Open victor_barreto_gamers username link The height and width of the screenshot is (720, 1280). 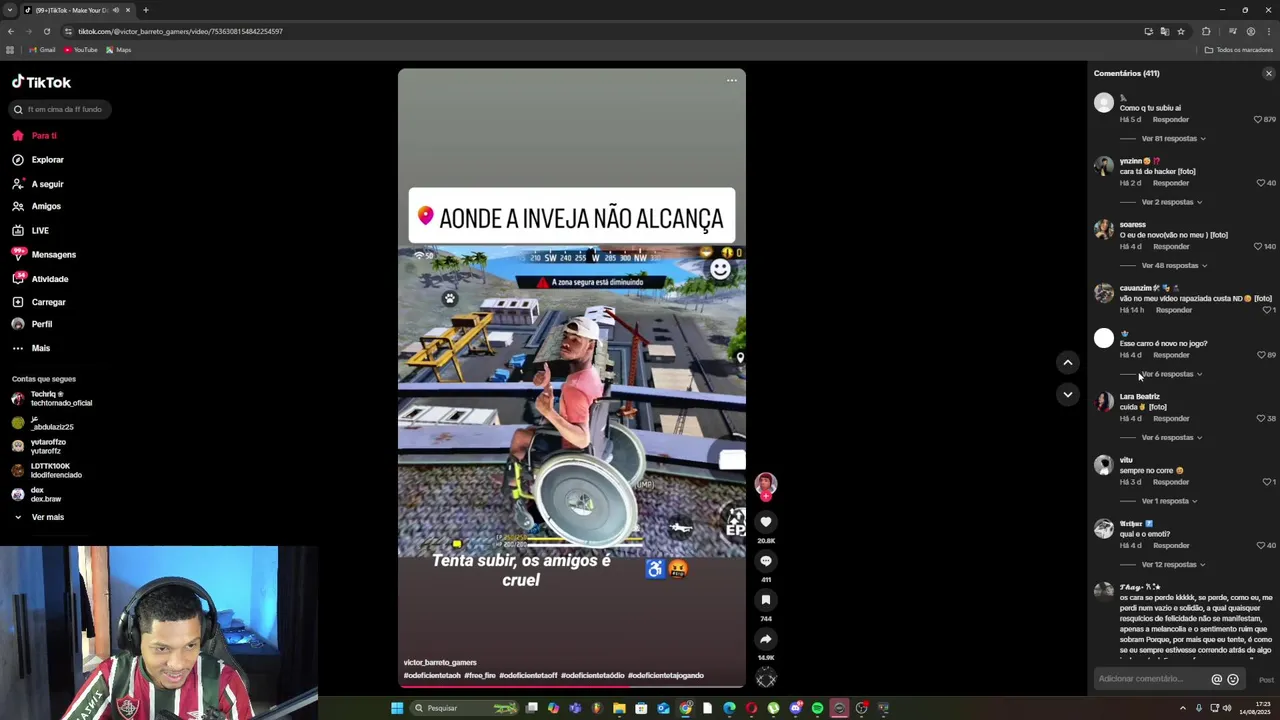click(440, 662)
